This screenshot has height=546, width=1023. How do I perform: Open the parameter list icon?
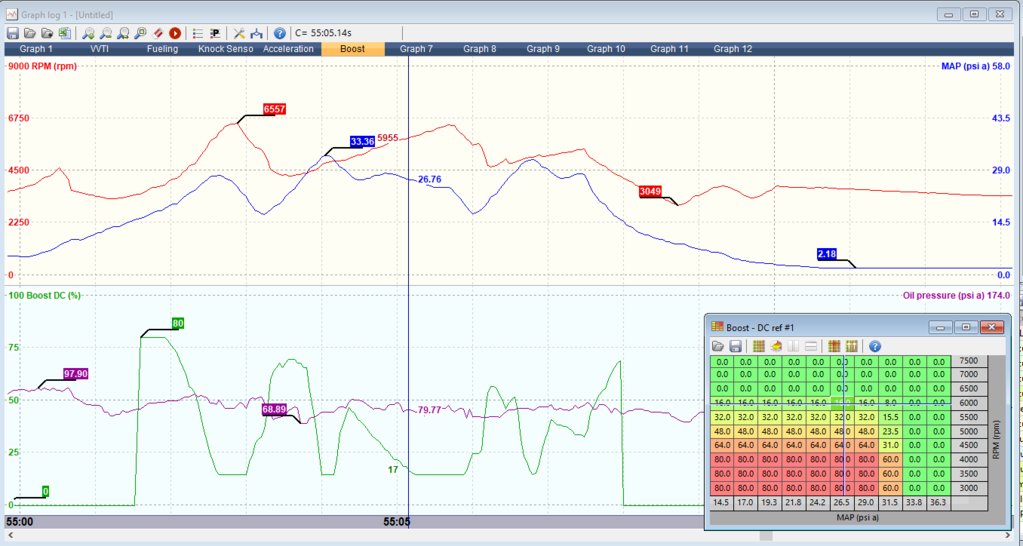click(198, 33)
